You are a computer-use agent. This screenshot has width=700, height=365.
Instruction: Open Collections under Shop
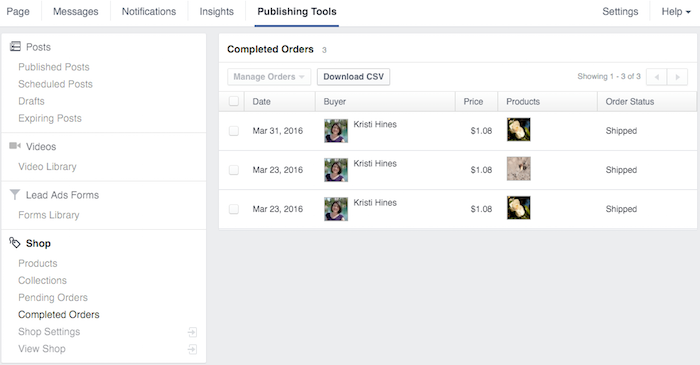[42, 280]
